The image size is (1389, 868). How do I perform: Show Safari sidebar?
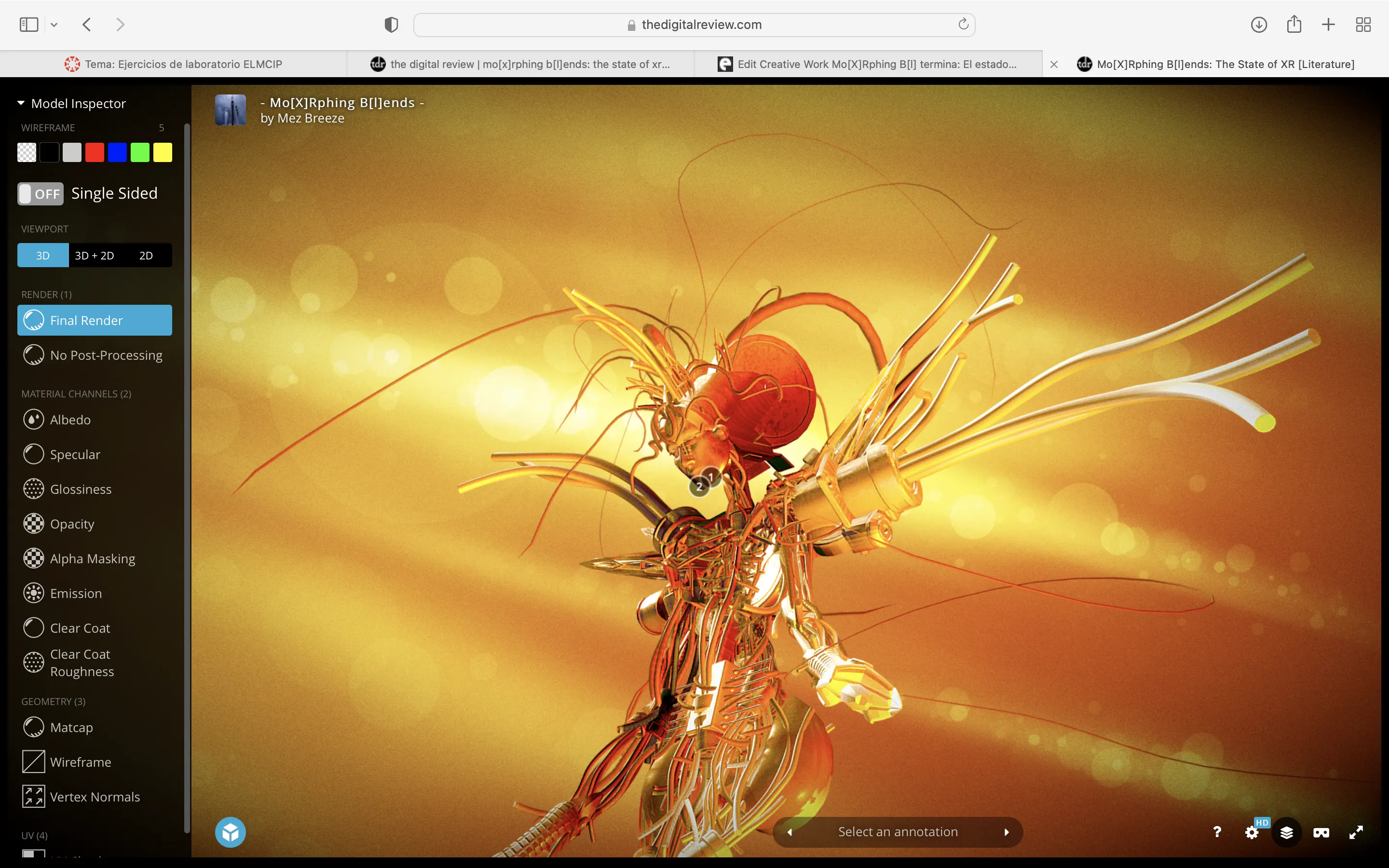[29, 24]
